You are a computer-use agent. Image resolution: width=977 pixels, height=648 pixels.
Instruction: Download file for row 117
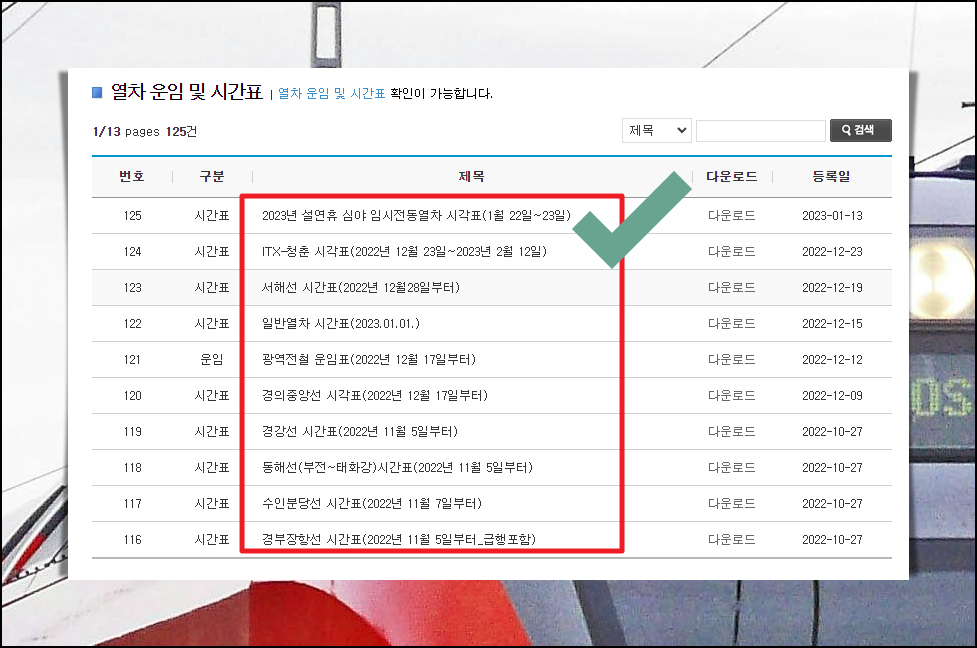click(732, 503)
